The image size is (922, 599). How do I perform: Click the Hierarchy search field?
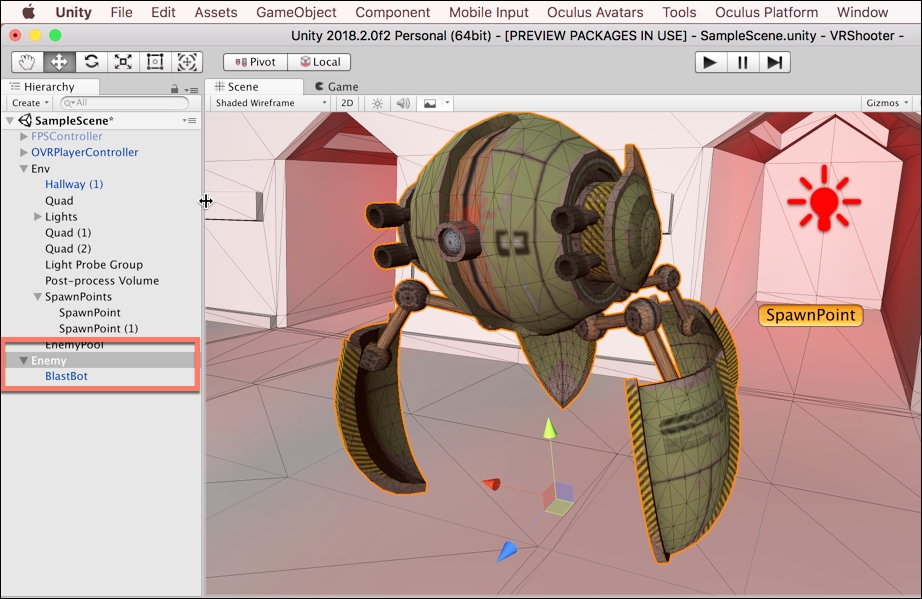click(125, 103)
